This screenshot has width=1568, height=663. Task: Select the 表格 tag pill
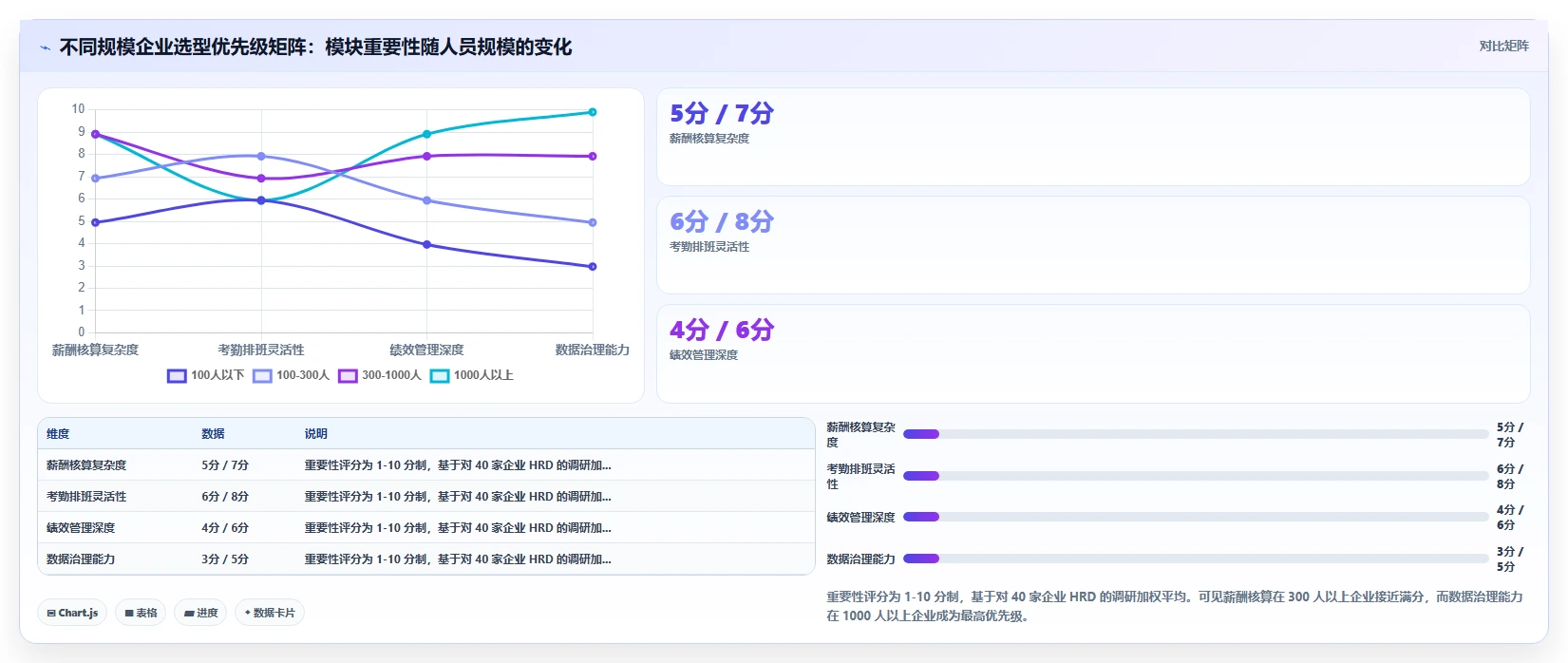[141, 613]
